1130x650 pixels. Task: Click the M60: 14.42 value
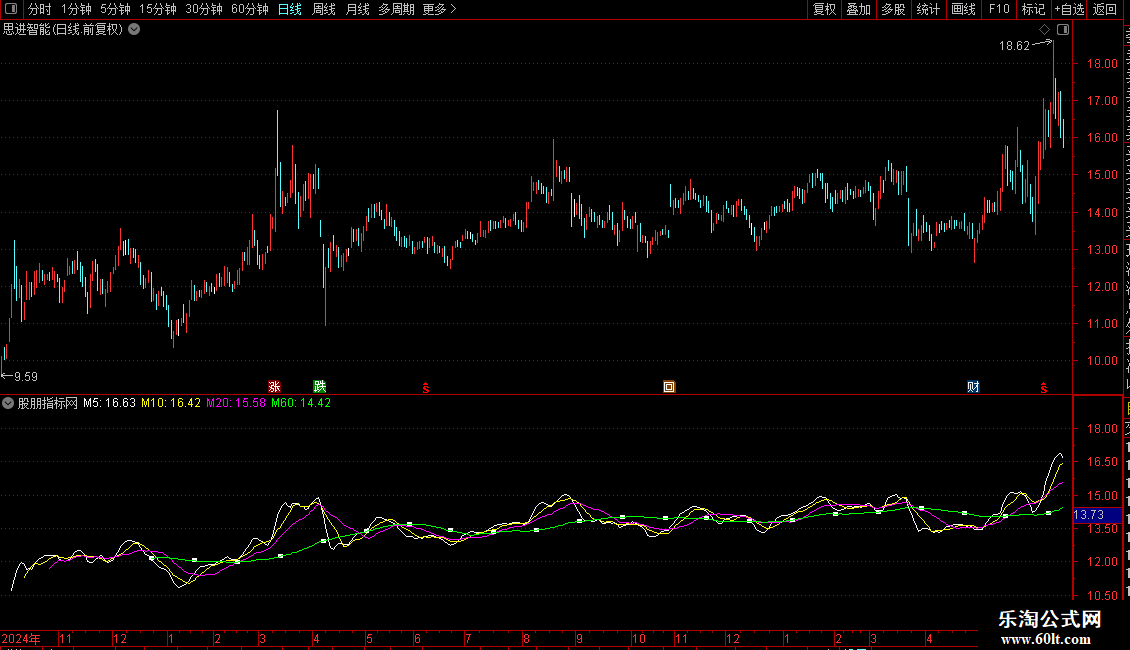click(301, 404)
